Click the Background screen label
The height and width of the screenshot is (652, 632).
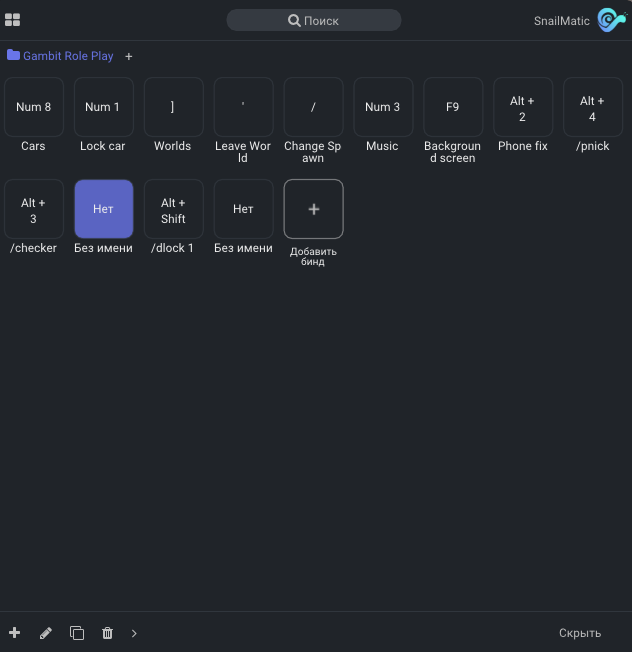[452, 152]
